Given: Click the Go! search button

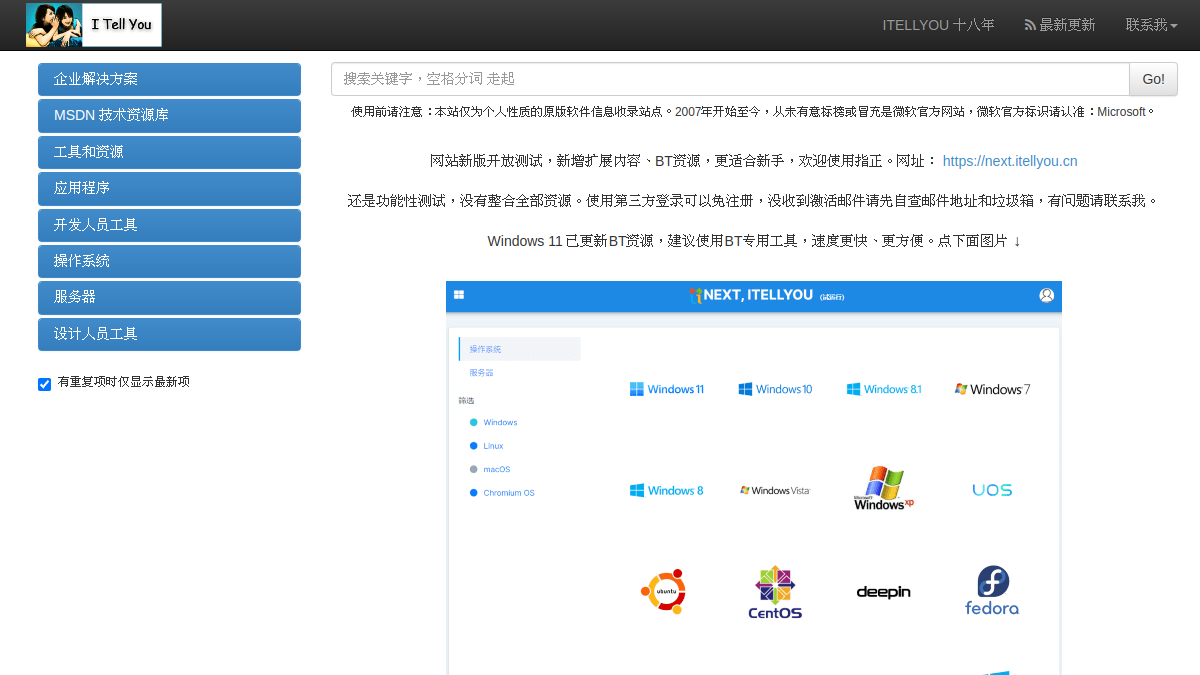Looking at the screenshot, I should (1153, 79).
